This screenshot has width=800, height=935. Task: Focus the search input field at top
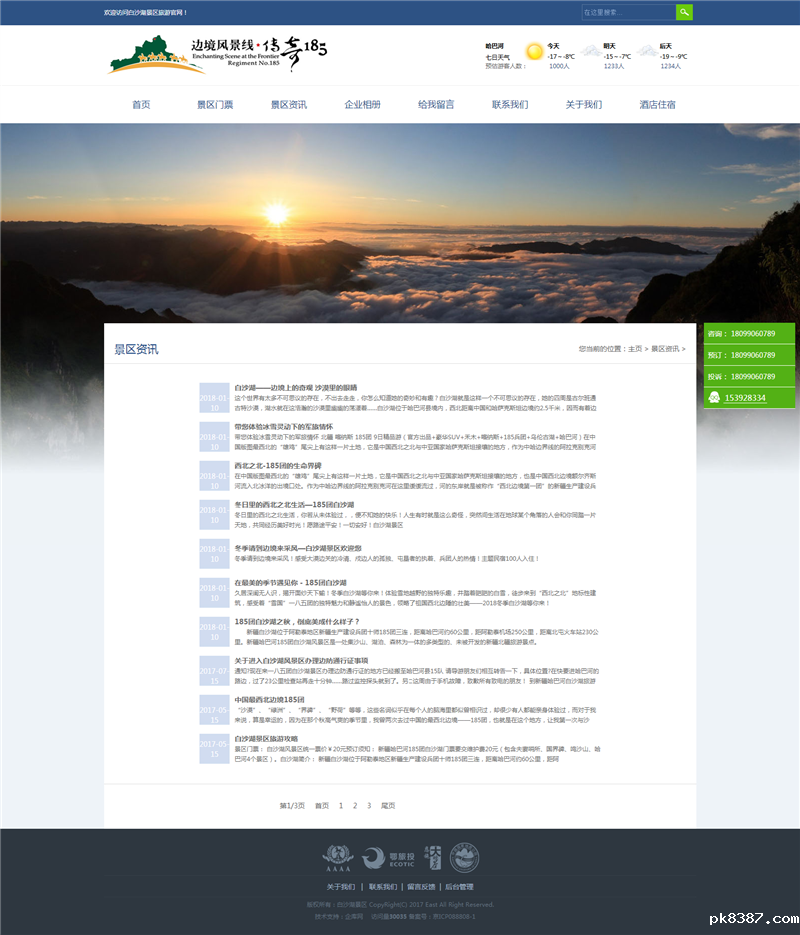click(628, 12)
